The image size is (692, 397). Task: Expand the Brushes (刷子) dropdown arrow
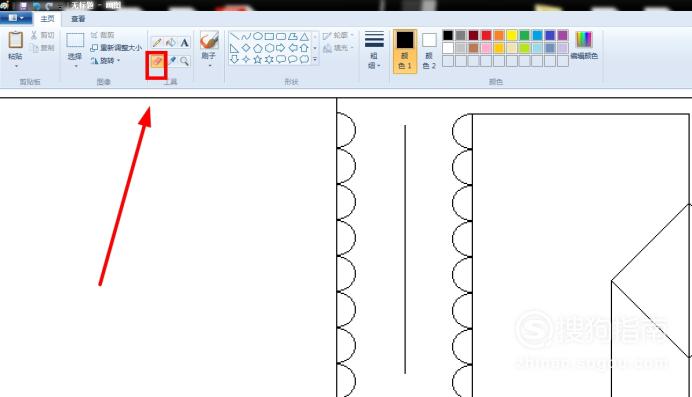tap(210, 66)
